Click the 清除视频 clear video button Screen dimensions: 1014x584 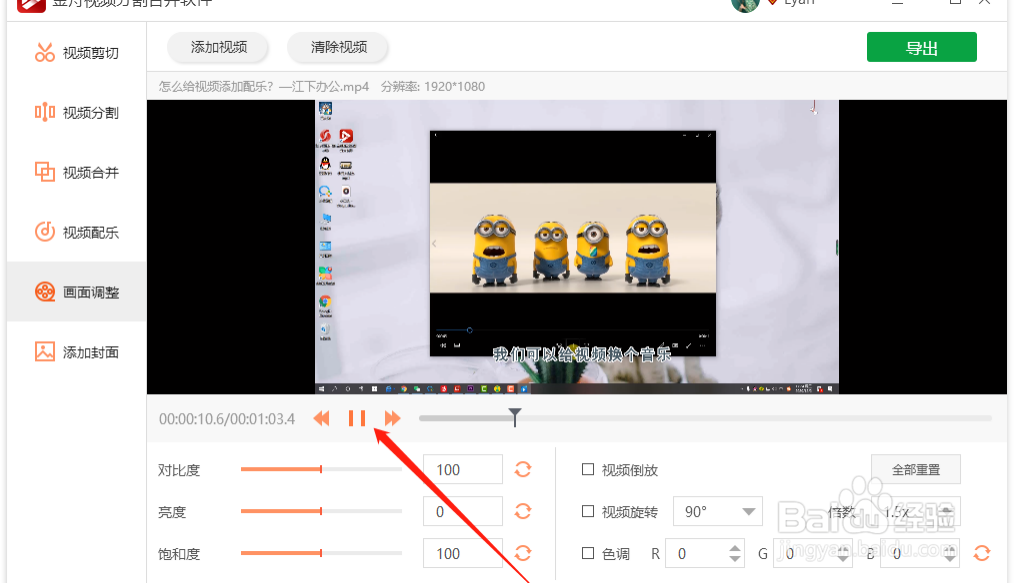(x=338, y=47)
